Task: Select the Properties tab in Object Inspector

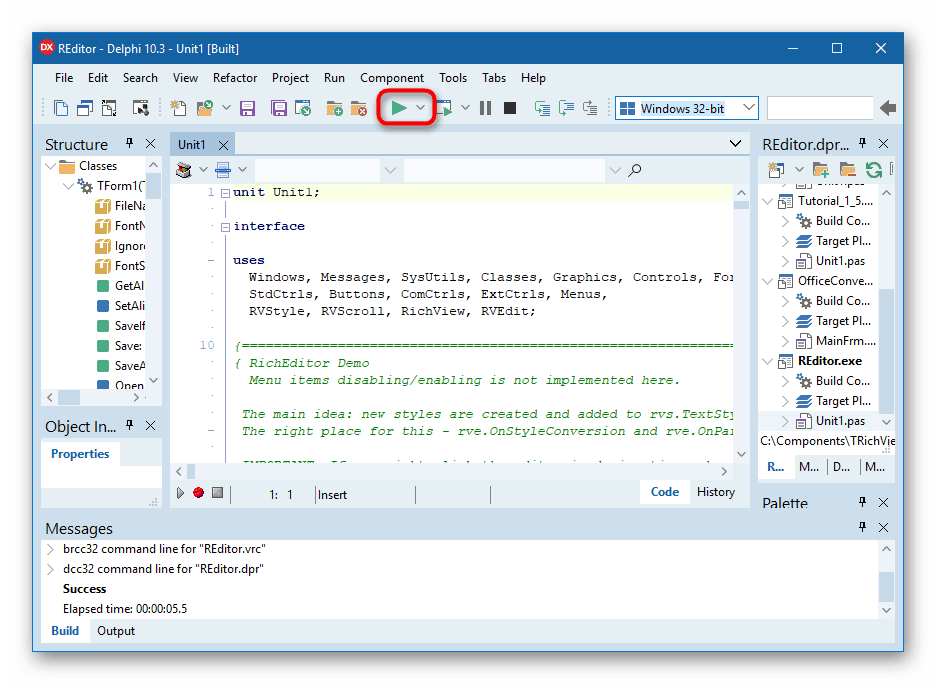Action: click(80, 454)
